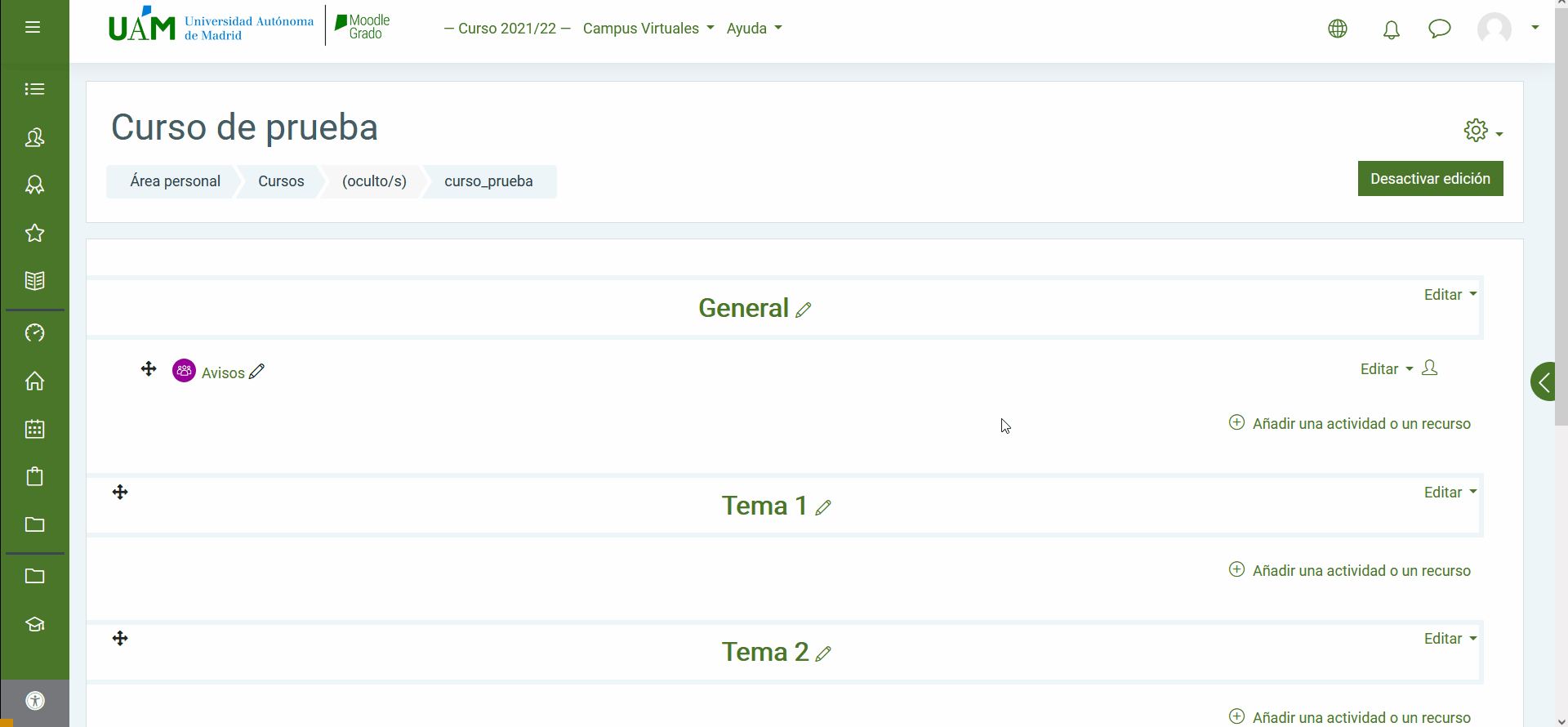Click the Moodle Grado logo
This screenshot has height=727, width=1568.
coord(363,27)
